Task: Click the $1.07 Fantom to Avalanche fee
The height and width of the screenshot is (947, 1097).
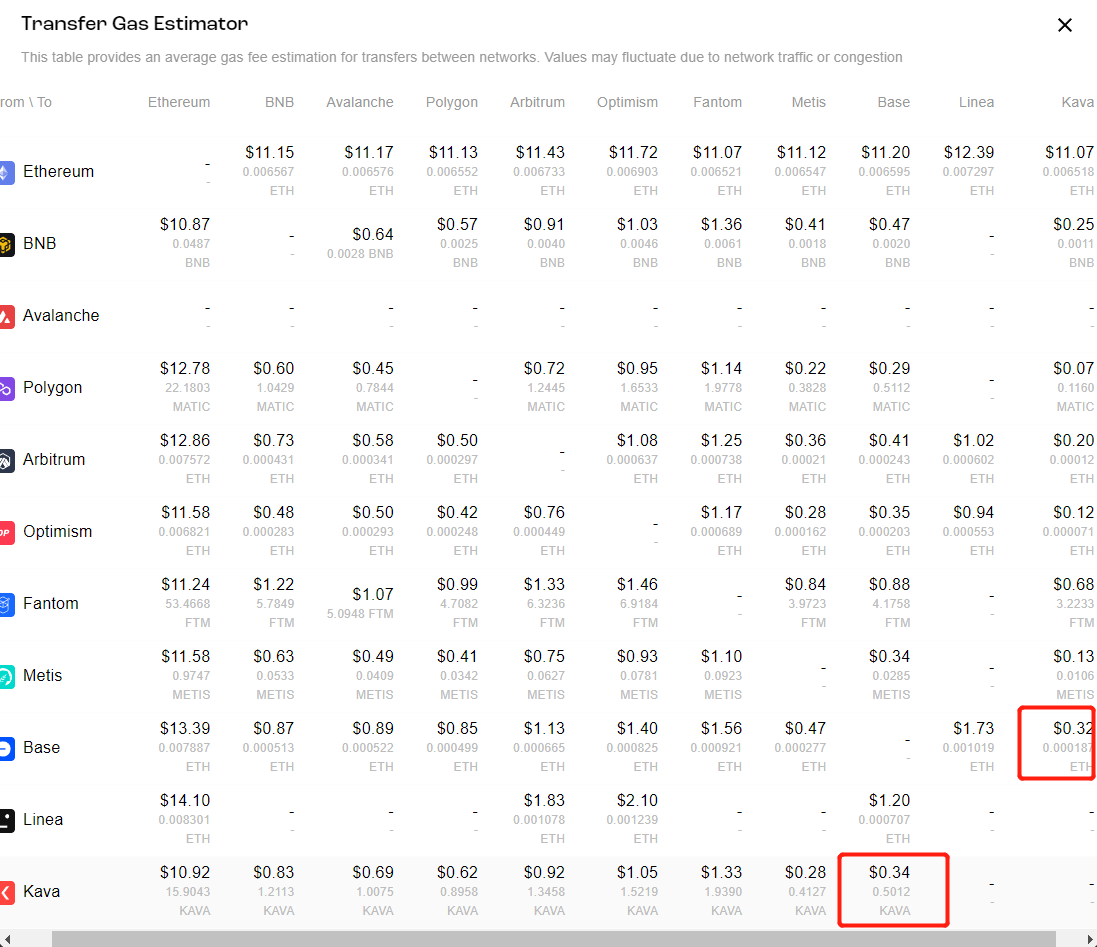Action: click(373, 594)
